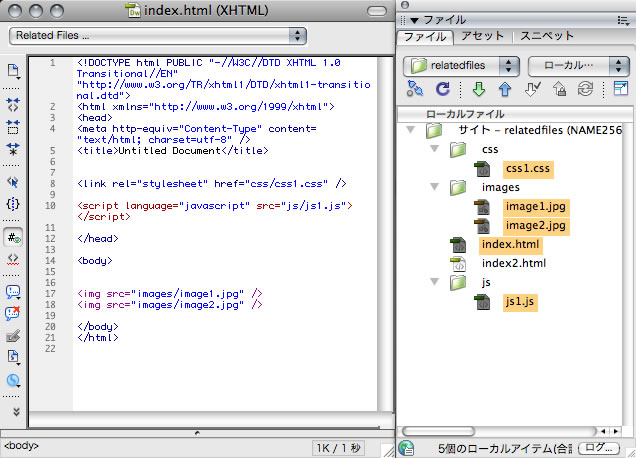This screenshot has width=636, height=458.
Task: Select image1.jpg in file tree
Action: pos(536,206)
